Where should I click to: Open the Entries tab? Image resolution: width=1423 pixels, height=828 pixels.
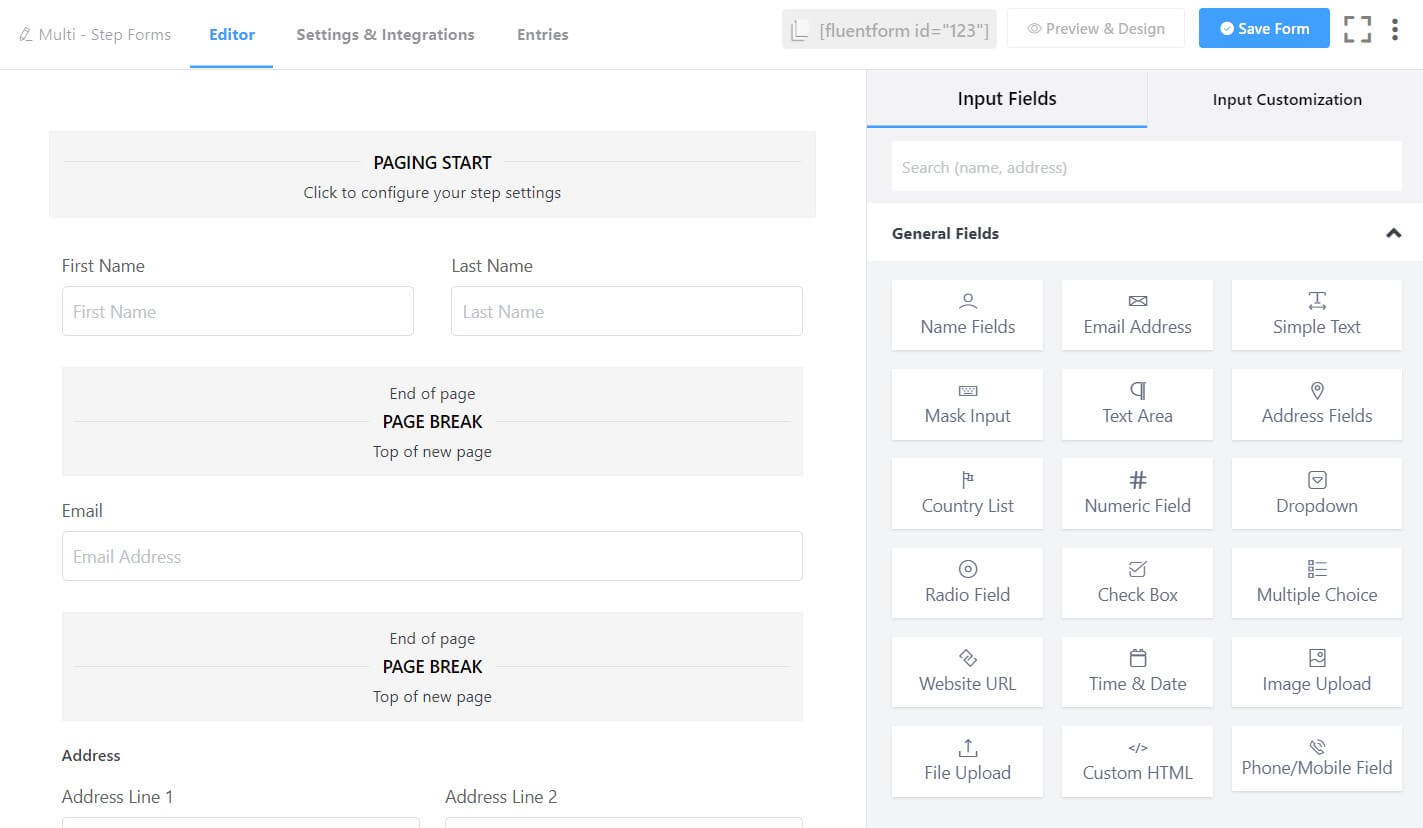tap(542, 34)
